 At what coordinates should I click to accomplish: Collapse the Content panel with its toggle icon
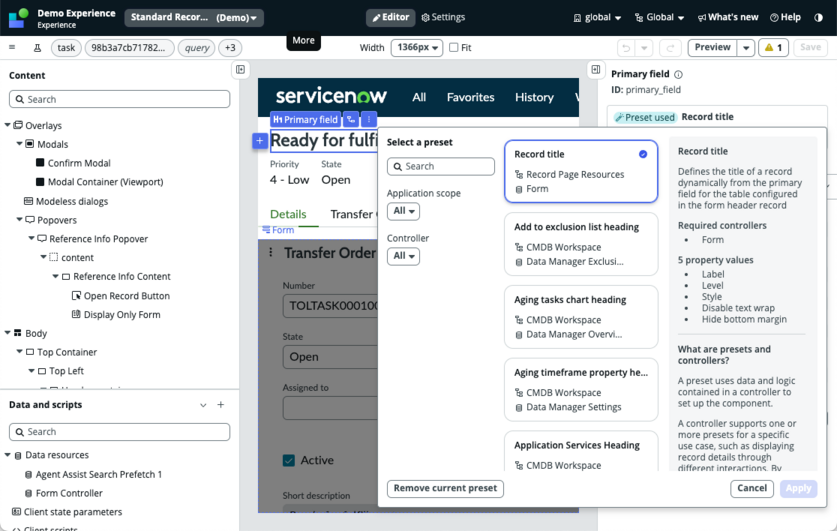pos(241,69)
